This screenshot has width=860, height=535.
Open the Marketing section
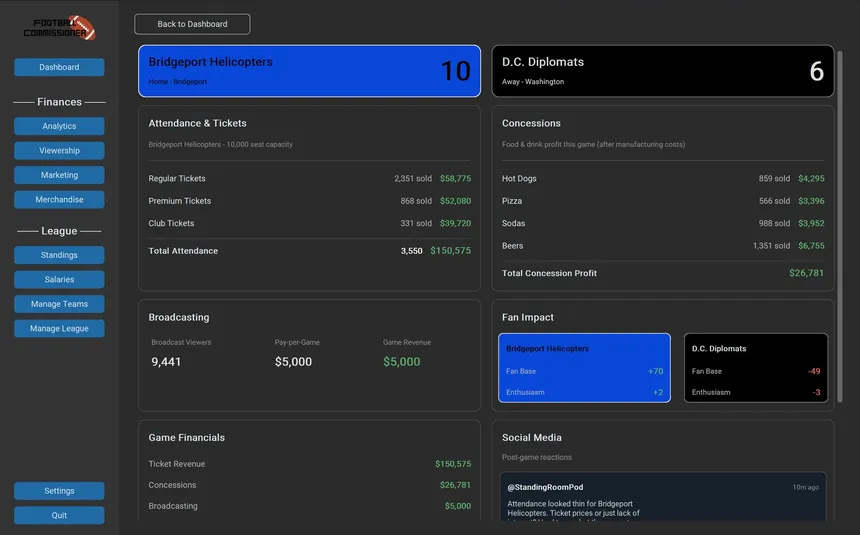click(59, 175)
